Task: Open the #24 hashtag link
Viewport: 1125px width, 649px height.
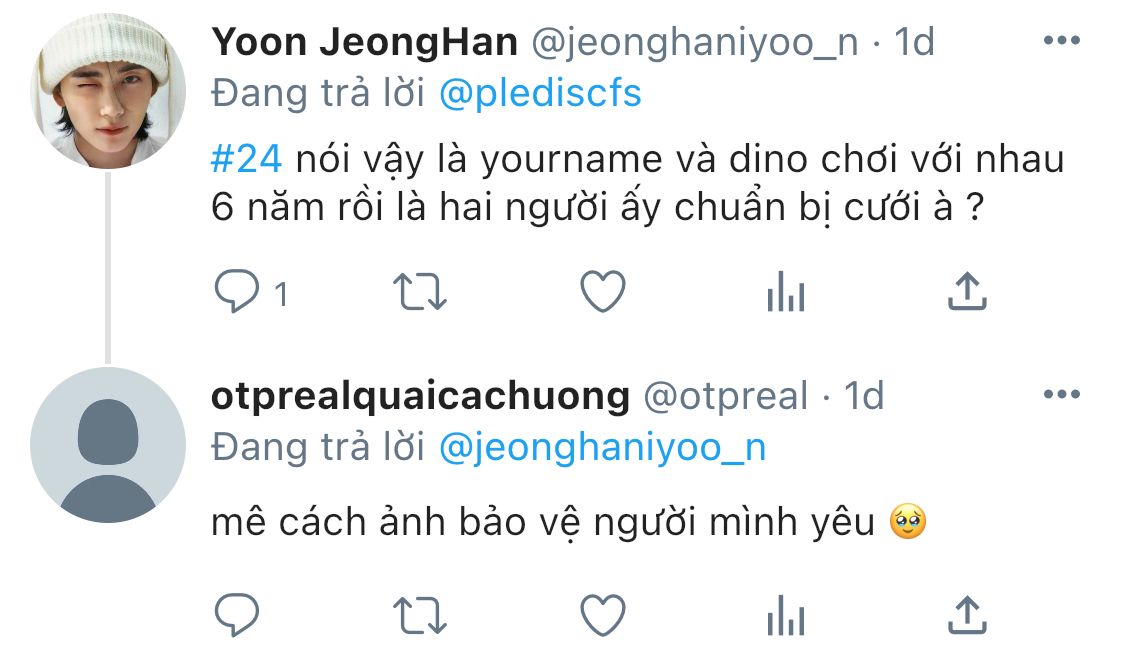Action: click(x=246, y=158)
